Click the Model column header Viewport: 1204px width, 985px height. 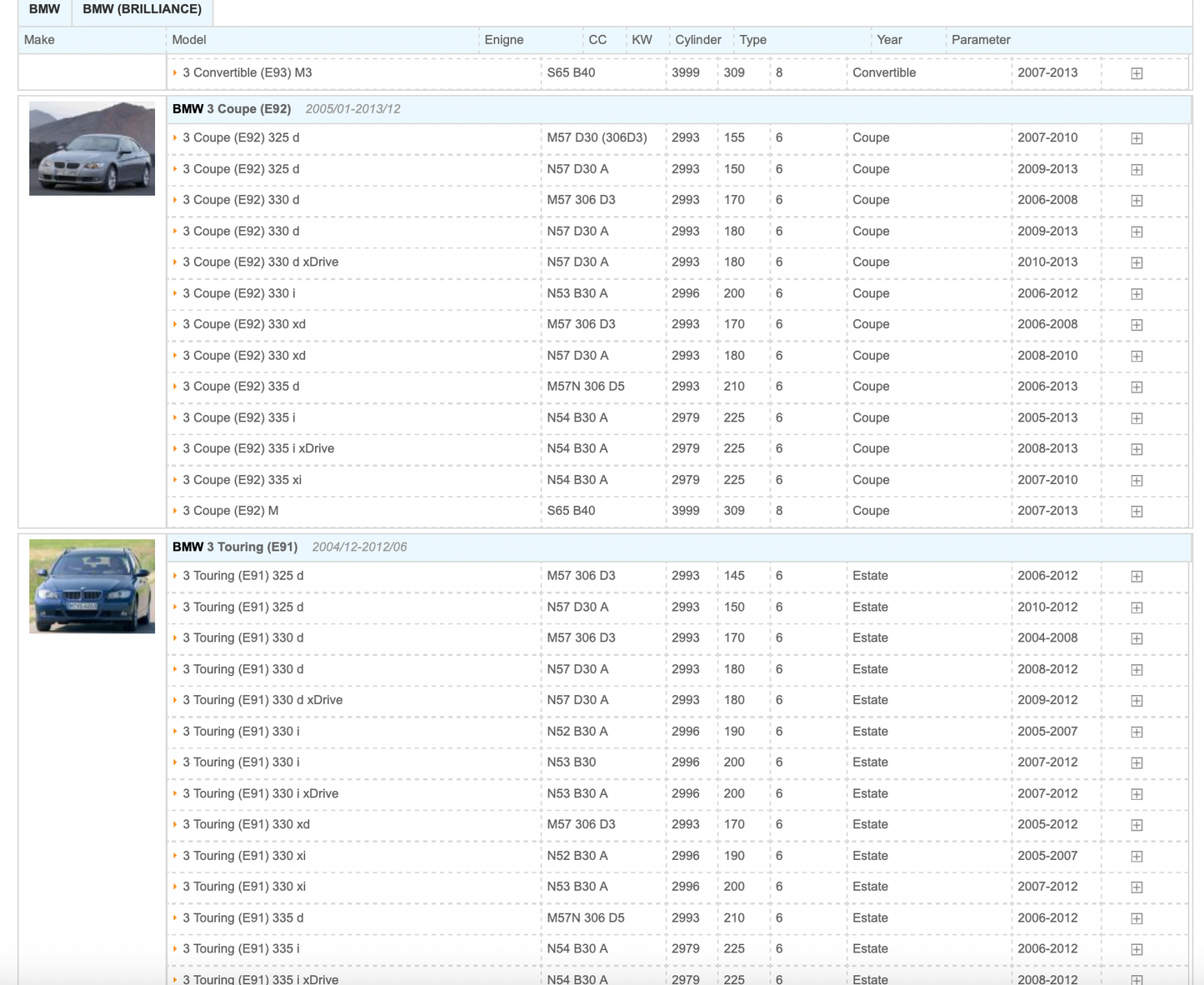click(x=189, y=40)
